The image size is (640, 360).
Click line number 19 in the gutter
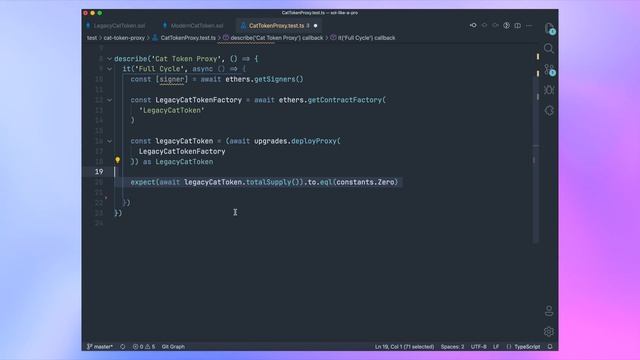(x=99, y=172)
